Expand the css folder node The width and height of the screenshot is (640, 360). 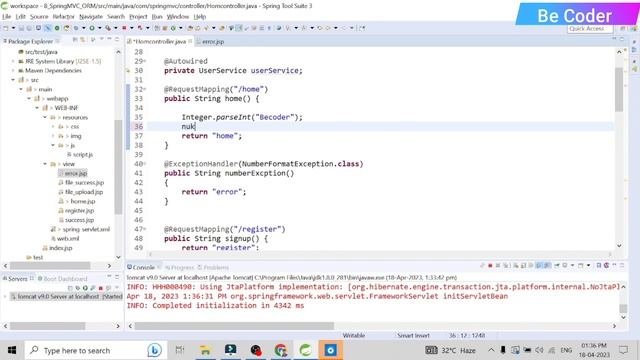coord(53,127)
